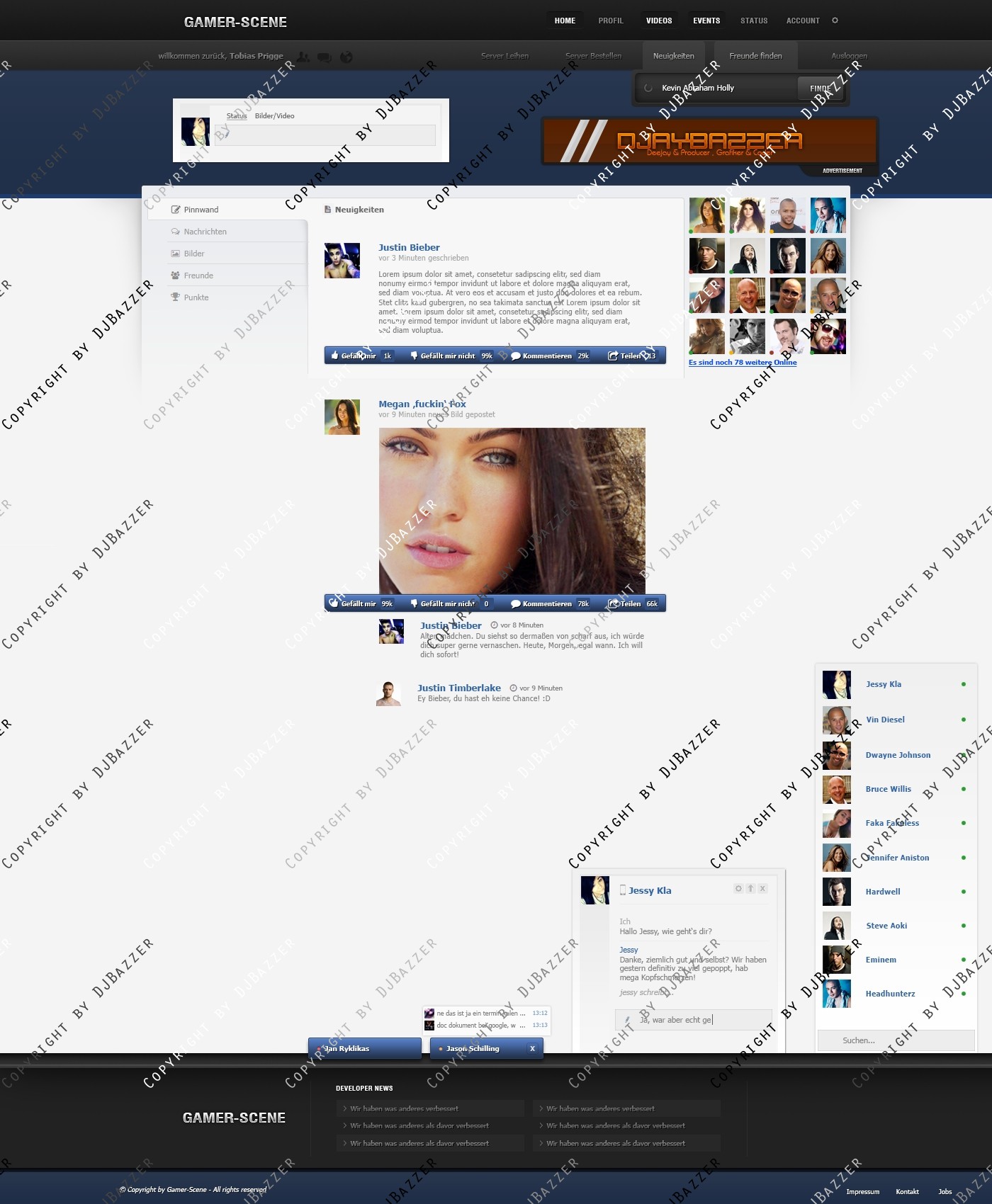992x1204 pixels.
Task: Click the friend search field with Kevin Abraham Holly
Action: [716, 89]
